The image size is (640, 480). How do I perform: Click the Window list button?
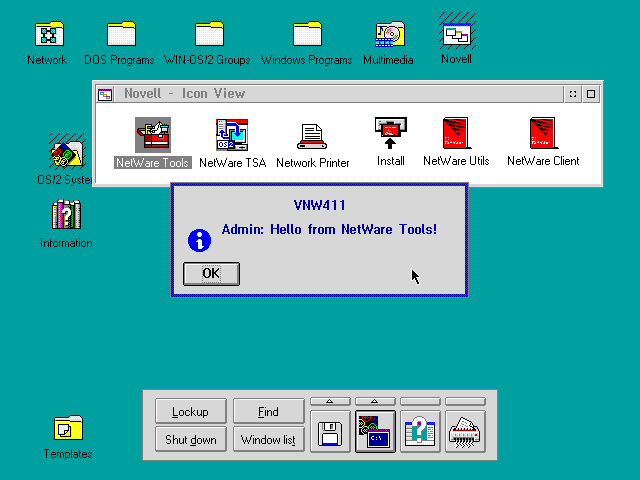tap(269, 439)
